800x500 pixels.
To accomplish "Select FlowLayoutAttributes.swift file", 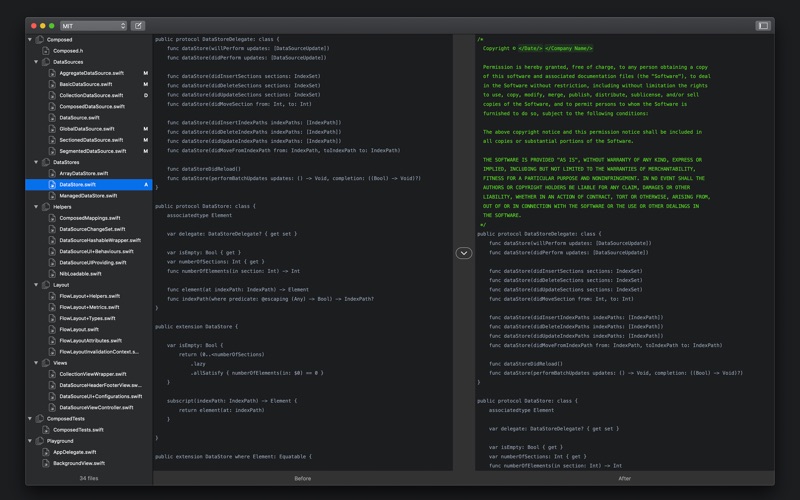I will 89,341.
